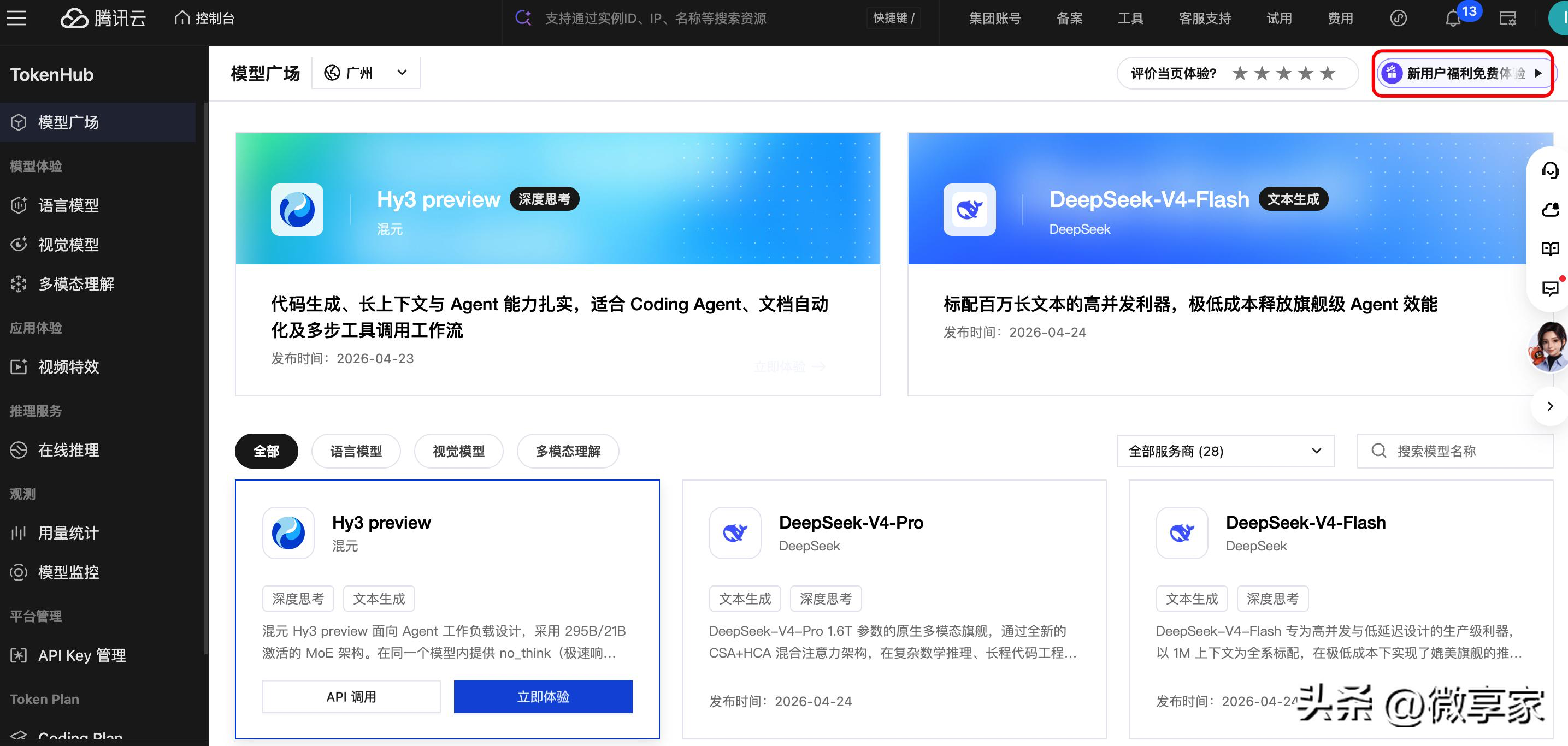Open the DeepSeek-V4-Flash model card title
Screen dimensions: 1568x746
pos(1306,523)
